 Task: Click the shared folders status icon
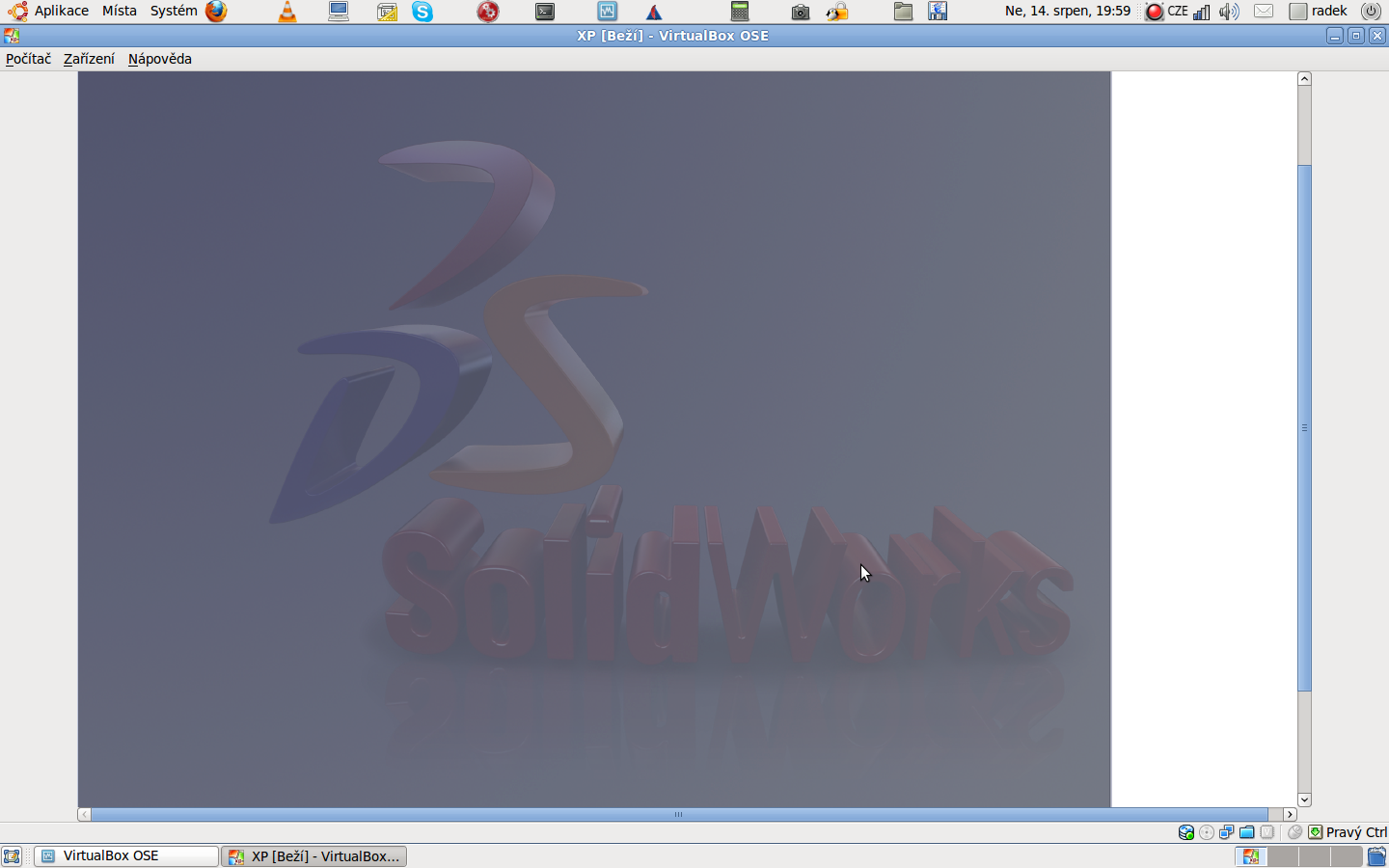(1246, 832)
